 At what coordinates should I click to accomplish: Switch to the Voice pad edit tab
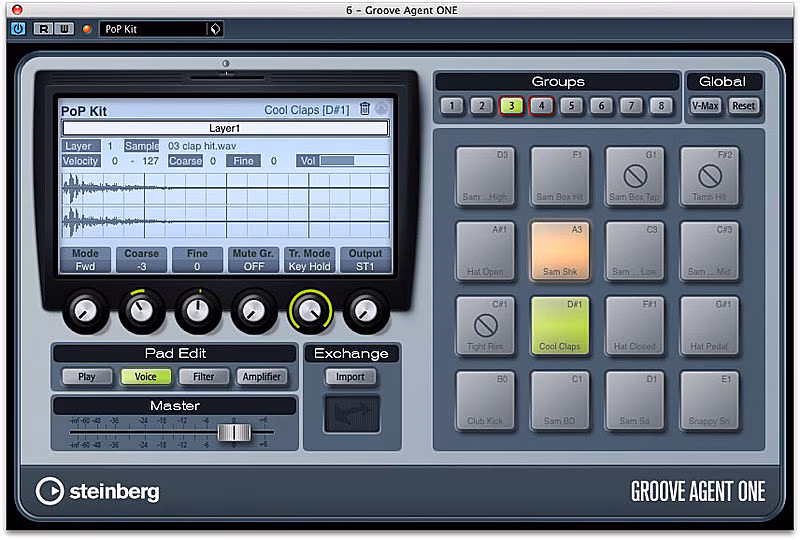pyautogui.click(x=145, y=377)
